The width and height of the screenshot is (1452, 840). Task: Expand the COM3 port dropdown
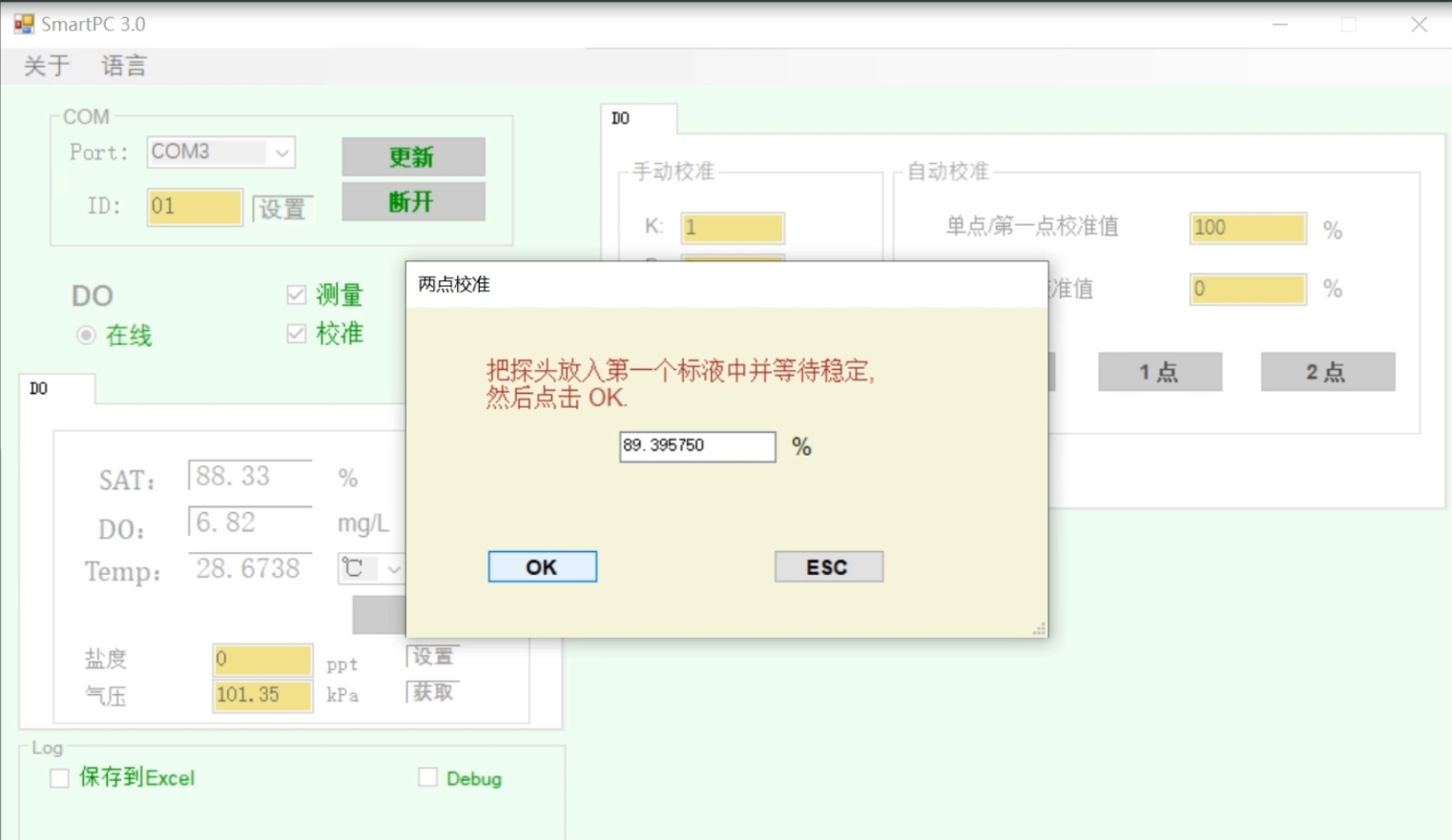[281, 153]
